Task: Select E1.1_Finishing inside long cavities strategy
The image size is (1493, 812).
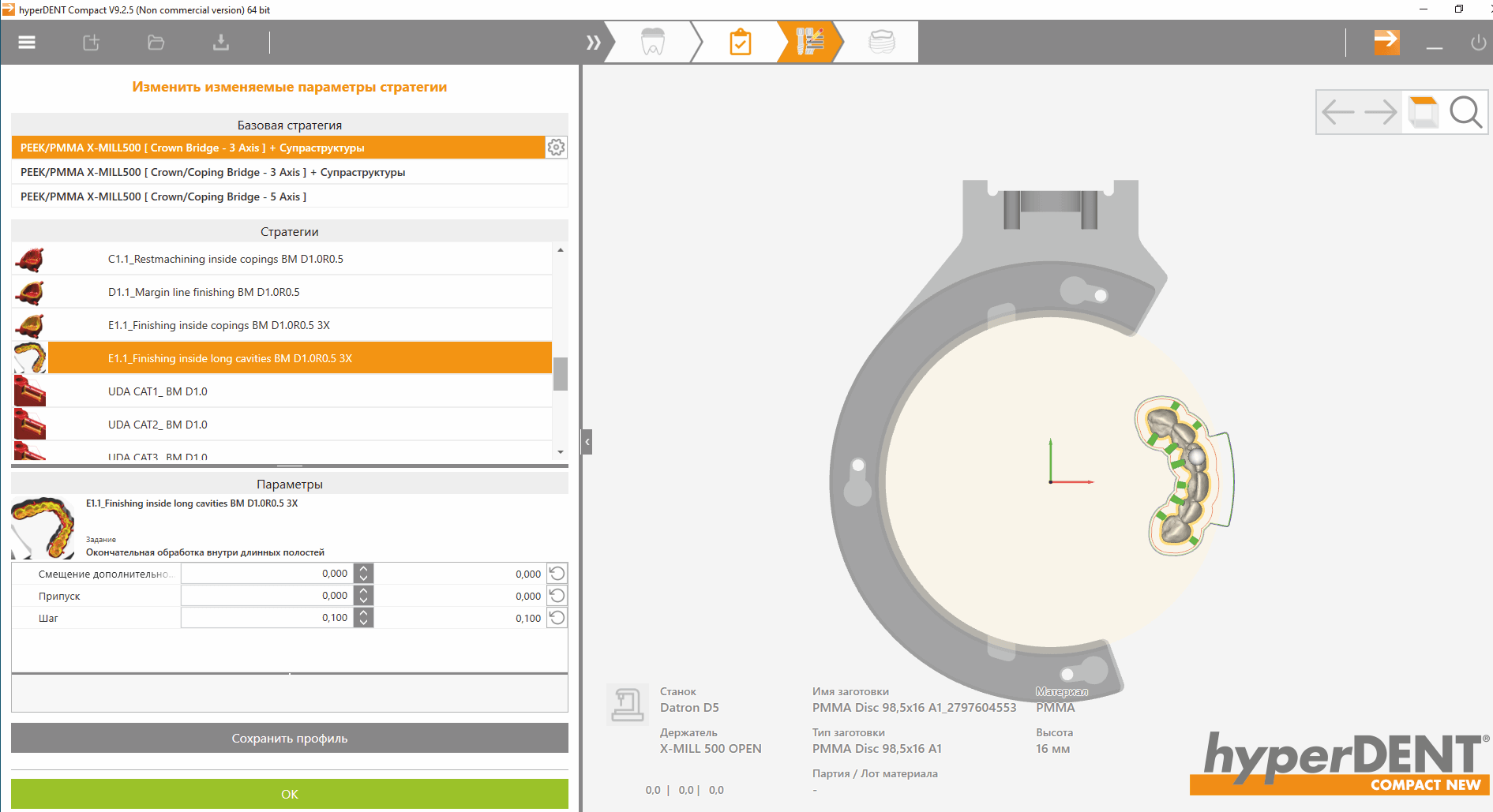Action: tap(300, 358)
